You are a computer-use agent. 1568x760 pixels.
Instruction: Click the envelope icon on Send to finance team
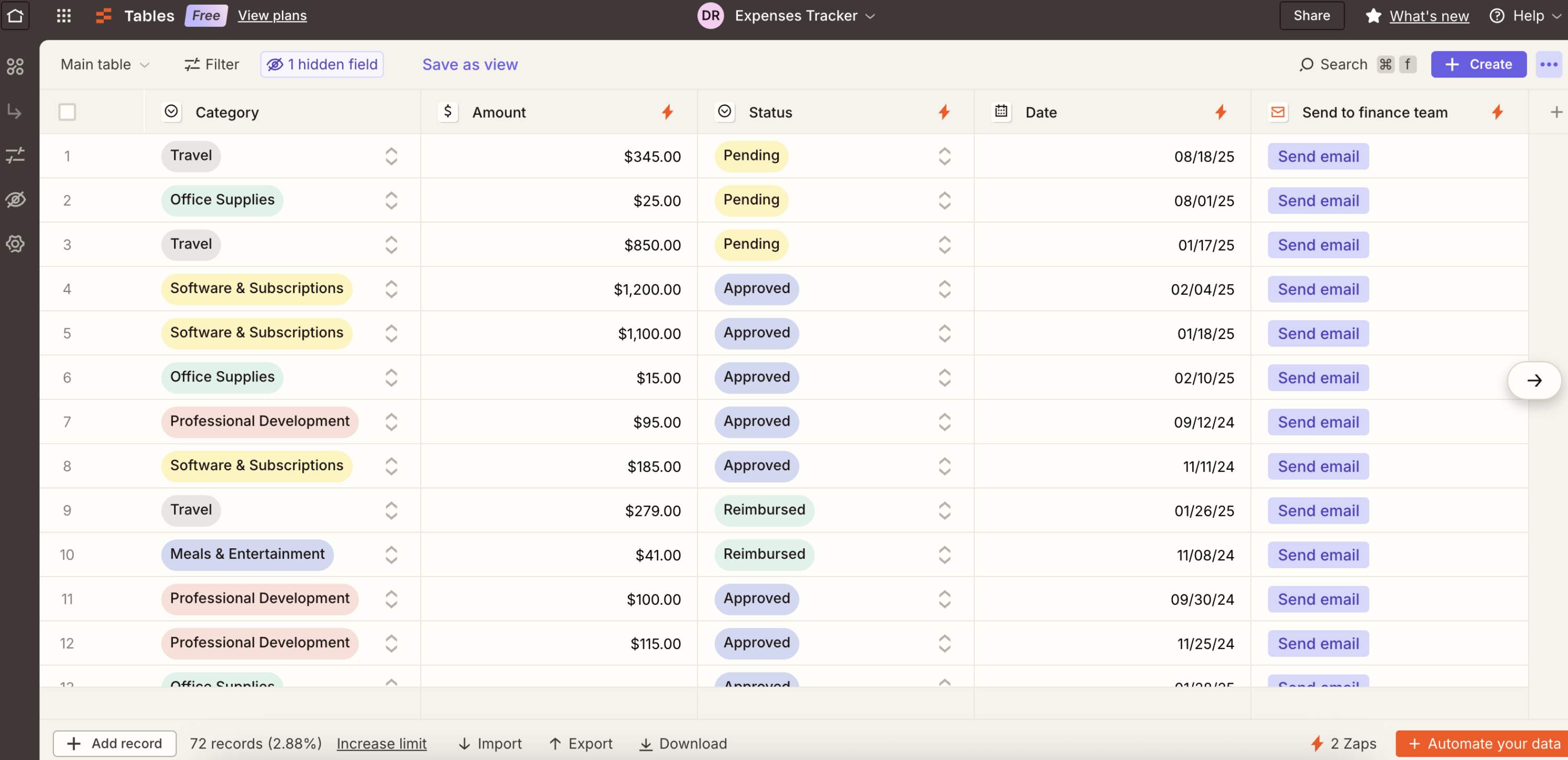point(1277,112)
